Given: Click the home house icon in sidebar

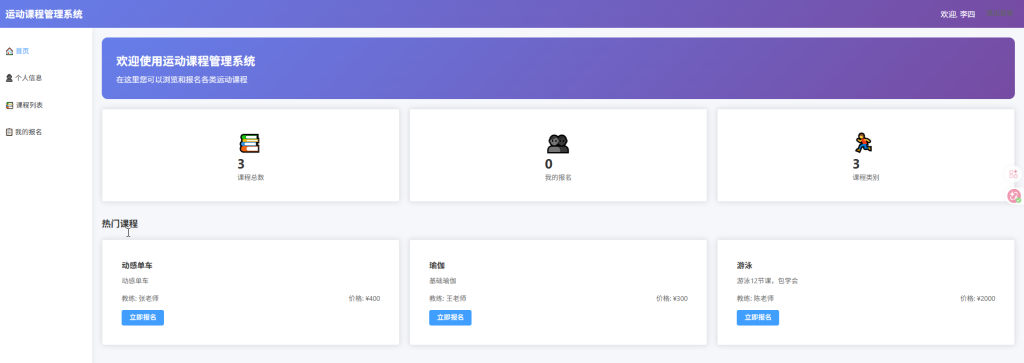Looking at the screenshot, I should [x=9, y=51].
